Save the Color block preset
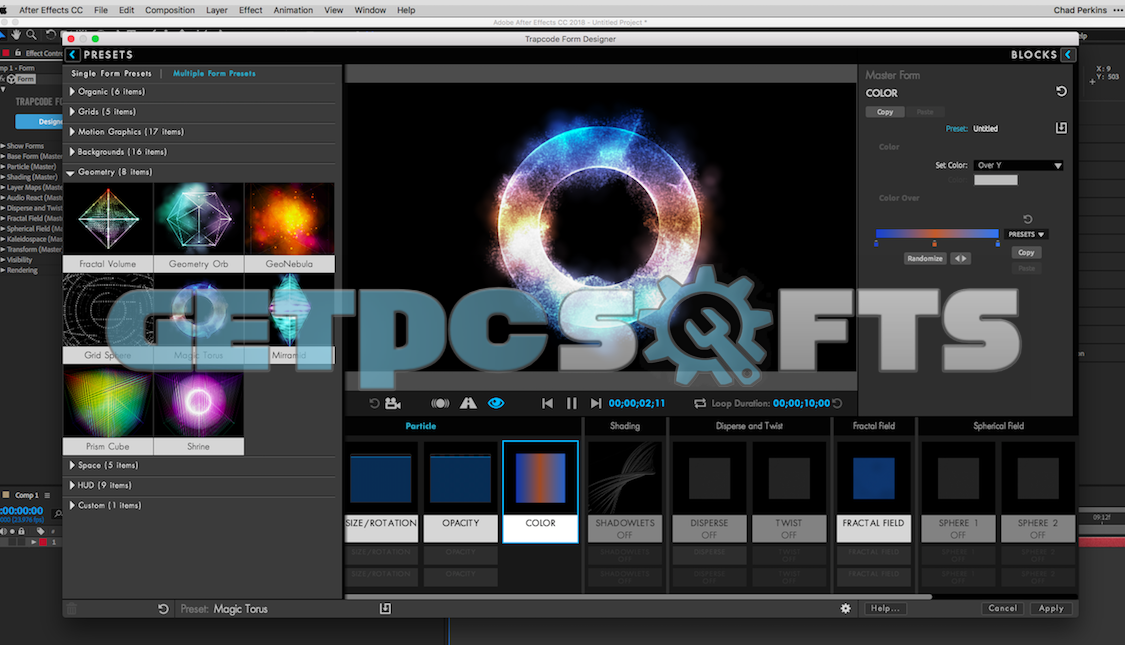This screenshot has height=645, width=1125. (x=1061, y=128)
